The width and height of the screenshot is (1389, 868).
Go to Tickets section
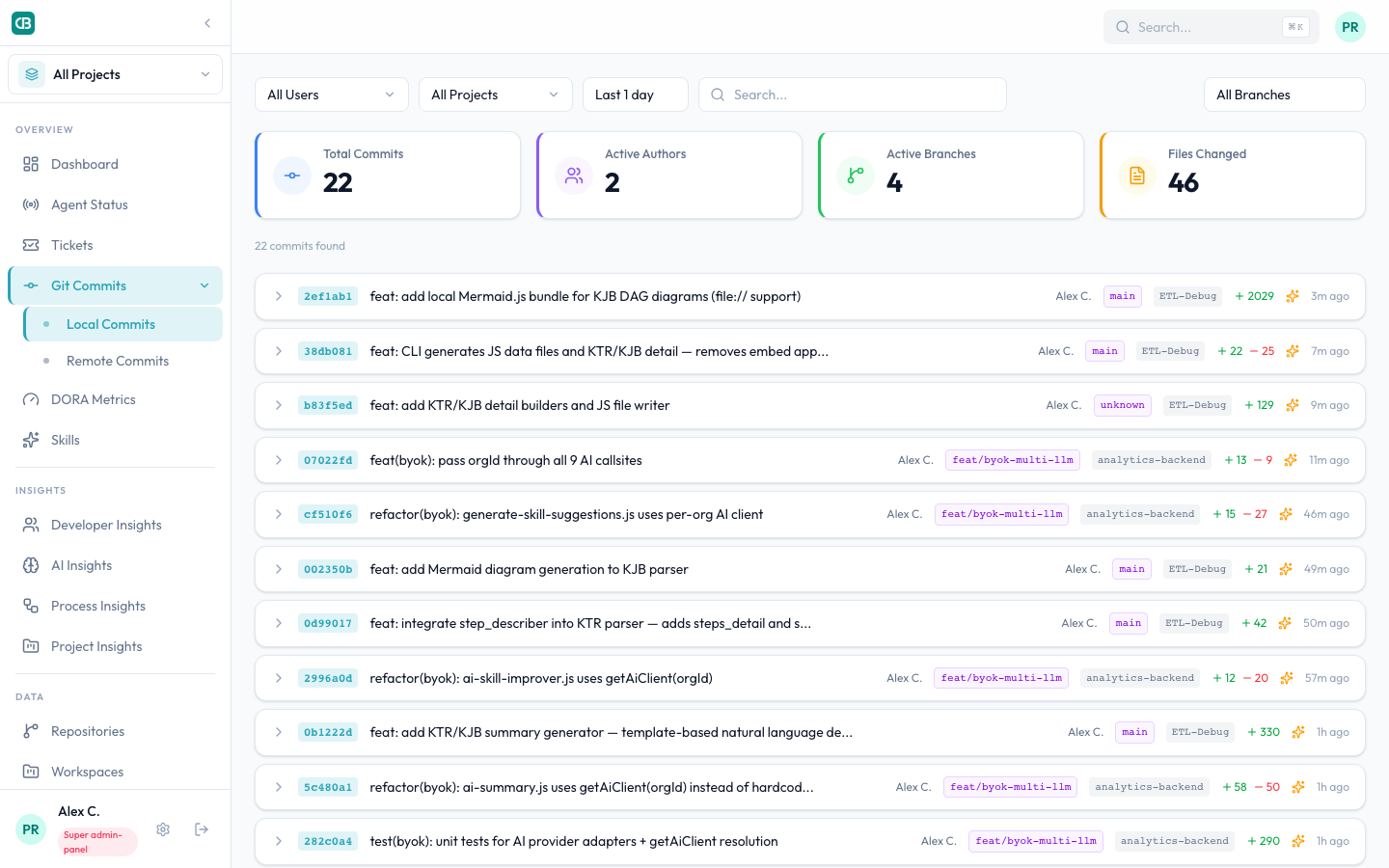coord(115,245)
